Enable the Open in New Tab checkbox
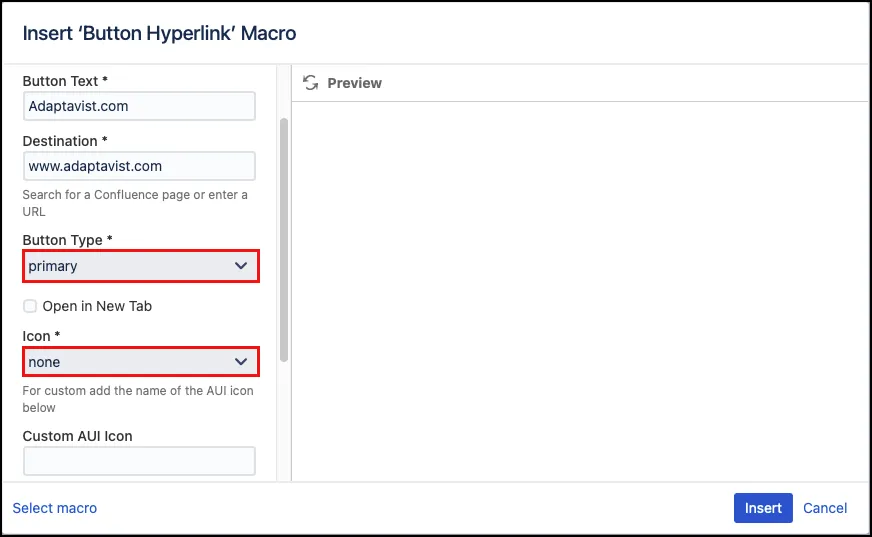 click(30, 306)
